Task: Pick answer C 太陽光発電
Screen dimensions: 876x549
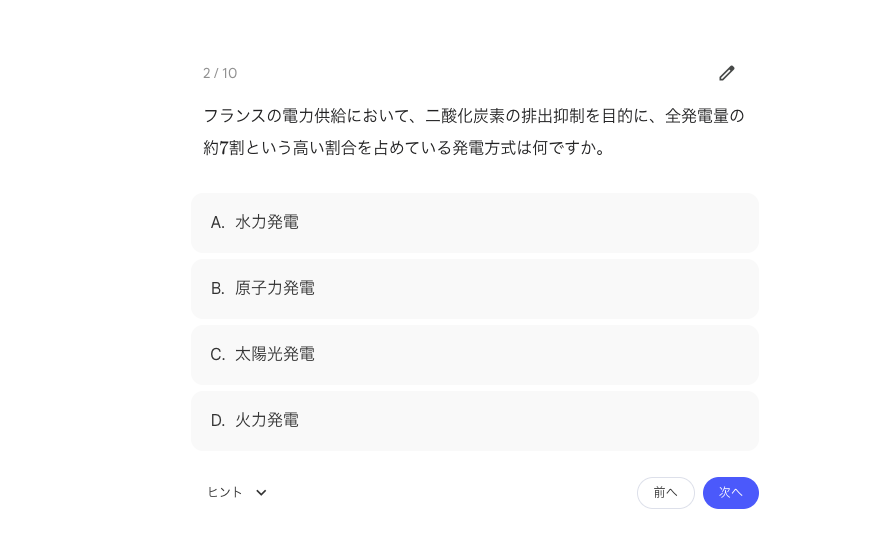Action: [x=474, y=354]
